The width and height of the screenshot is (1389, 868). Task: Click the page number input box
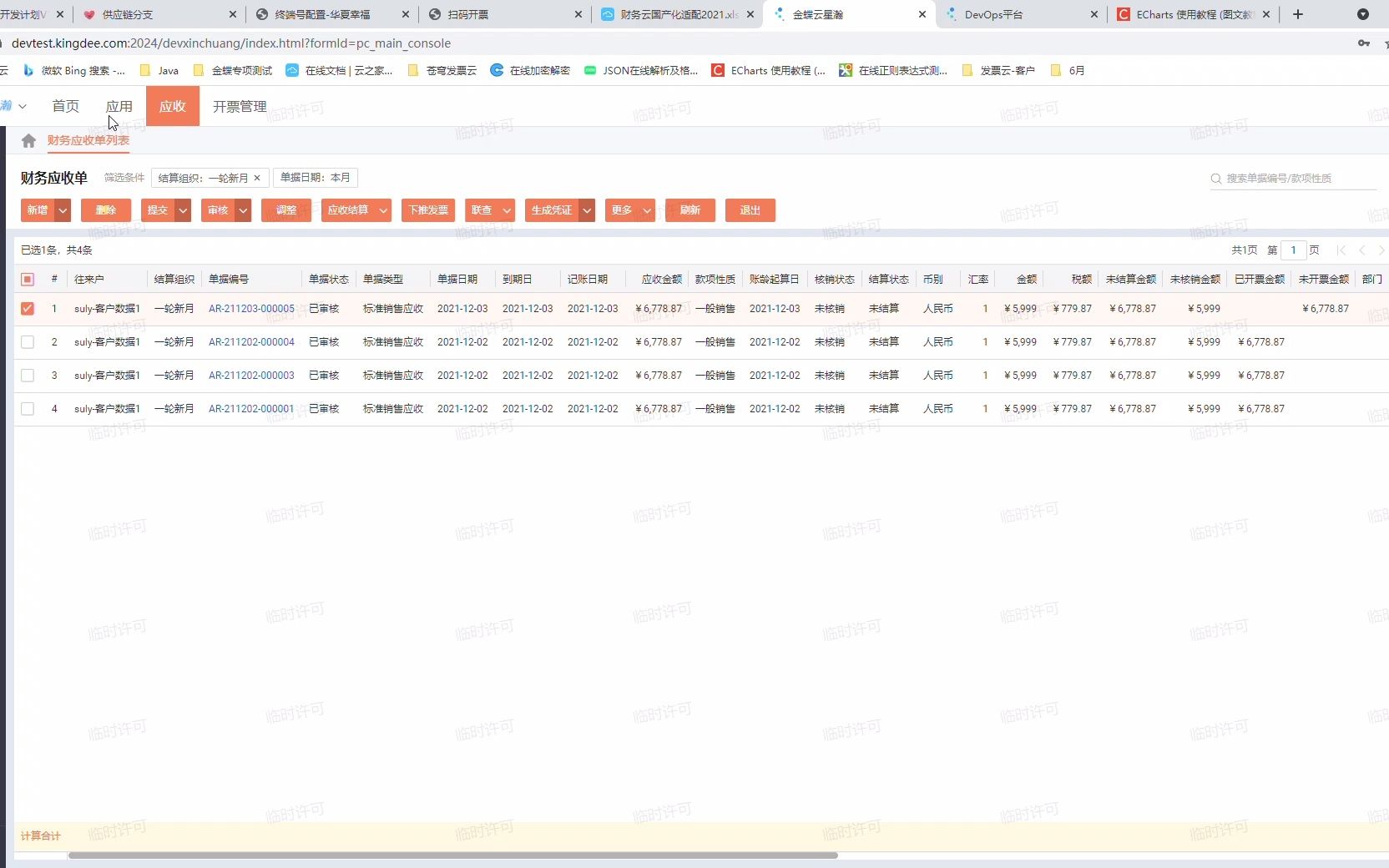click(x=1293, y=250)
